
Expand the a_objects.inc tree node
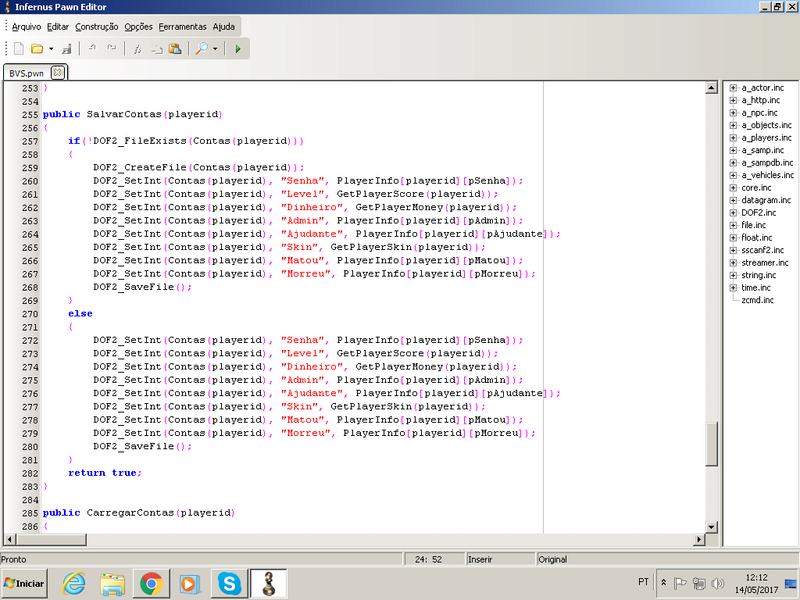(733, 125)
